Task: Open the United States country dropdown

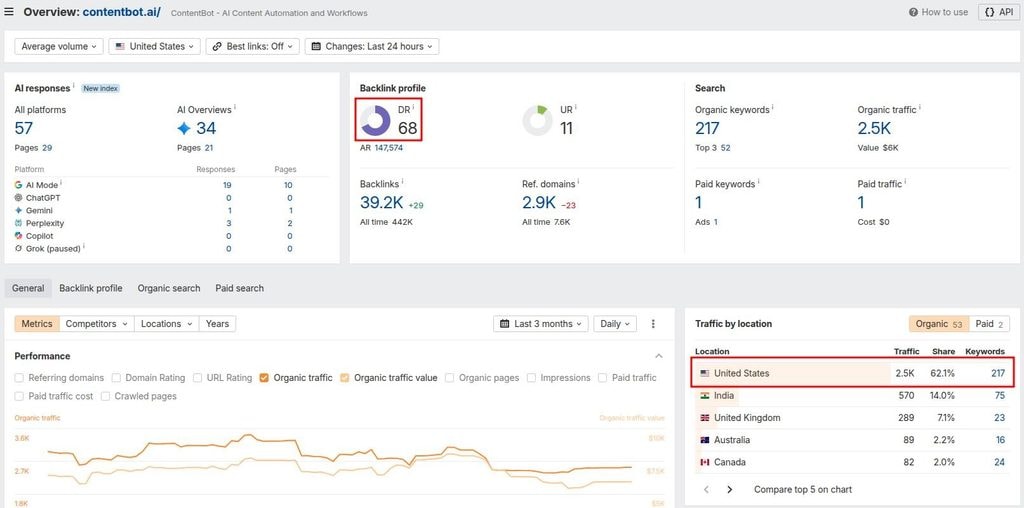Action: [x=155, y=46]
